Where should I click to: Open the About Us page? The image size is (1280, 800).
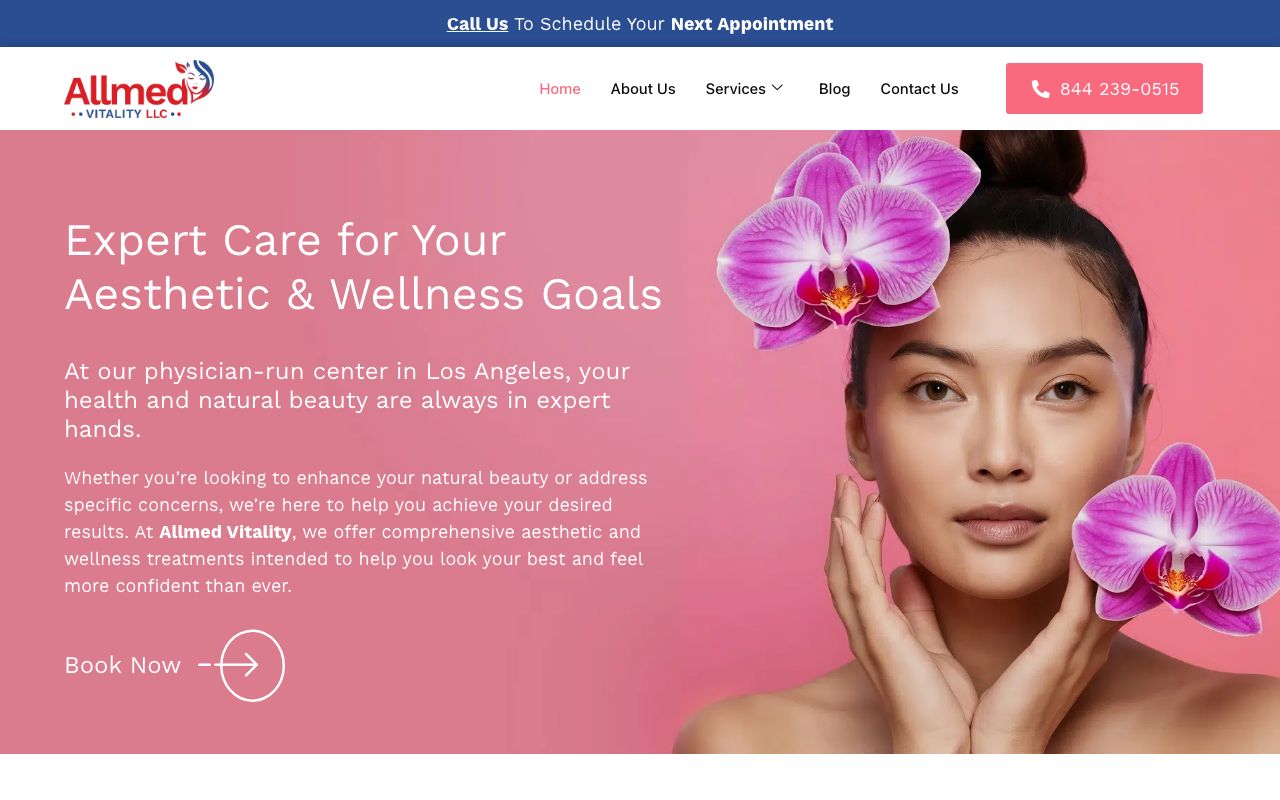pos(643,89)
